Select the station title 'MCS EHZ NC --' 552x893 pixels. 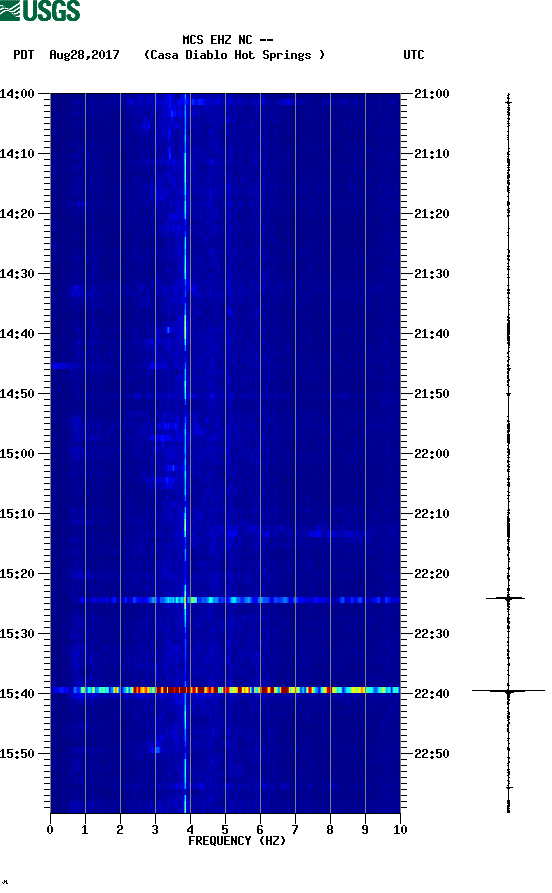[x=228, y=40]
